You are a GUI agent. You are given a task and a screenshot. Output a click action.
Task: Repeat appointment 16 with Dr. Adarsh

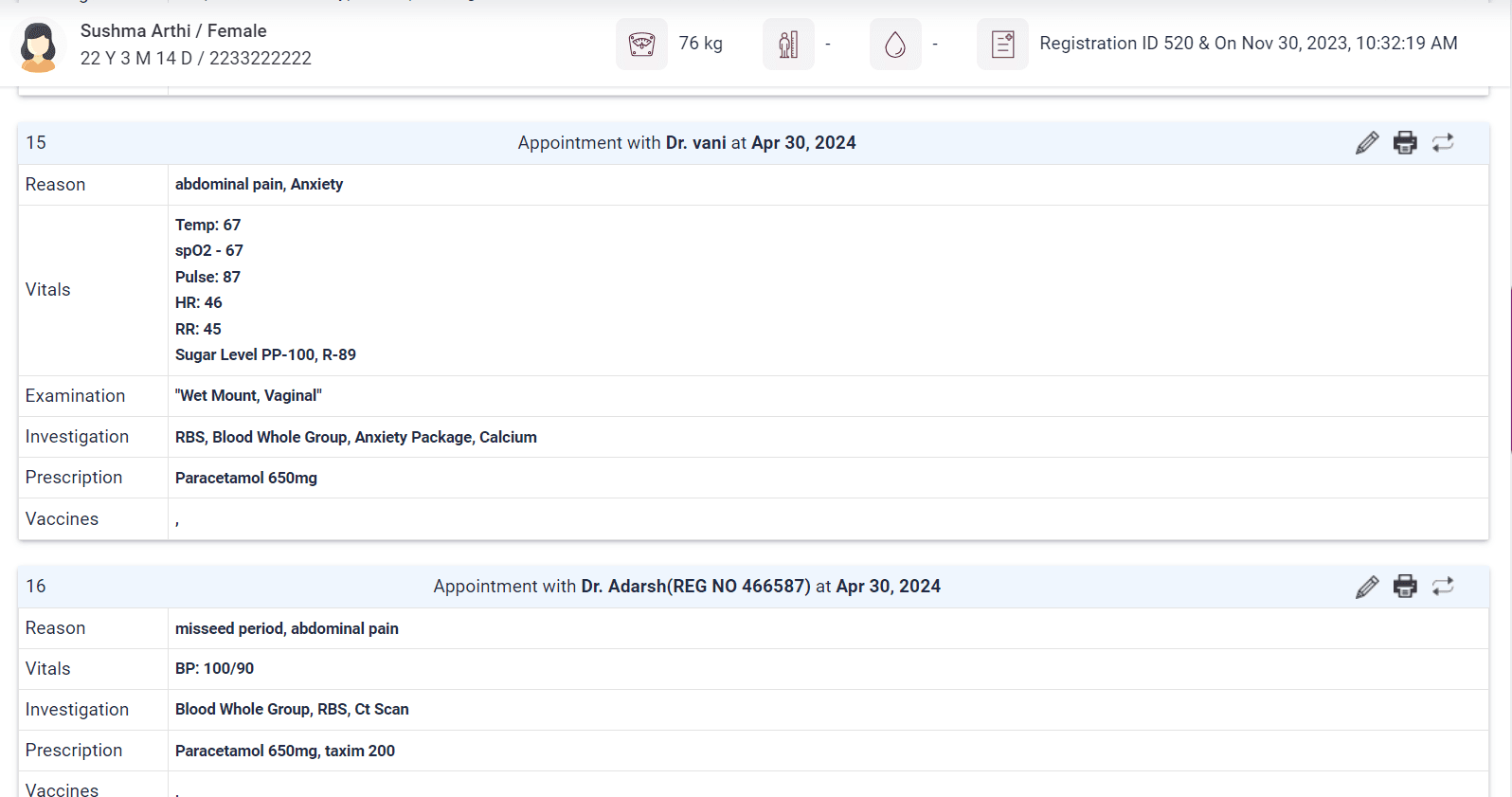tap(1443, 587)
